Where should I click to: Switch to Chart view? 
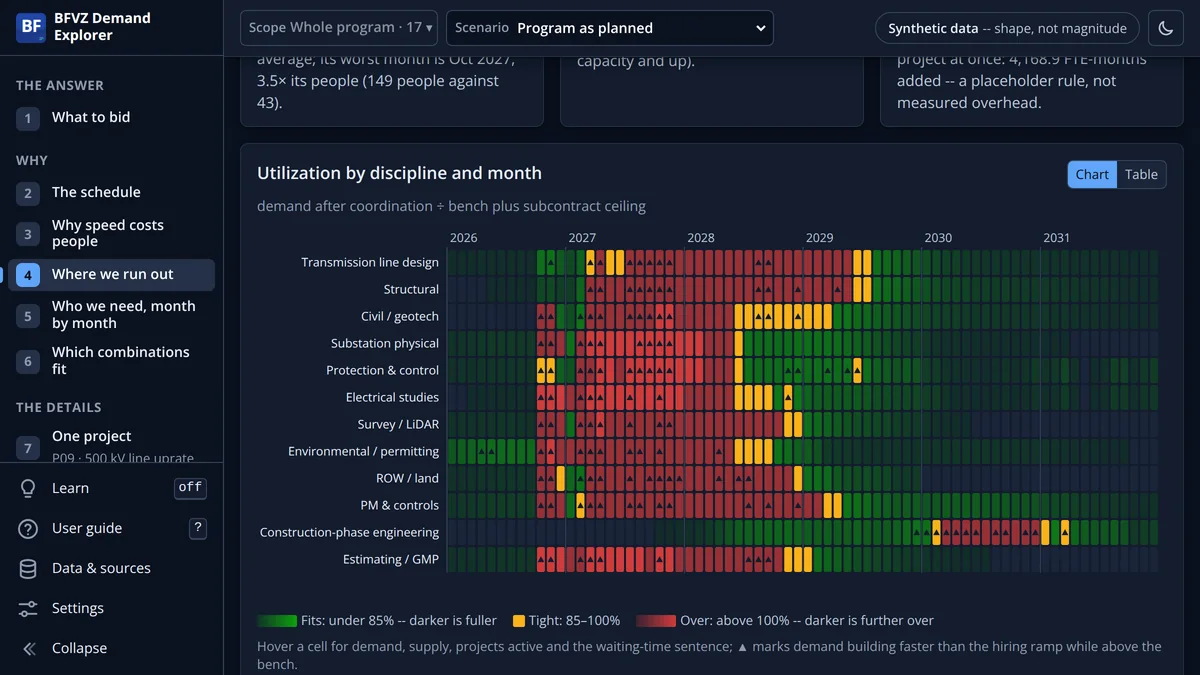[x=1092, y=174]
